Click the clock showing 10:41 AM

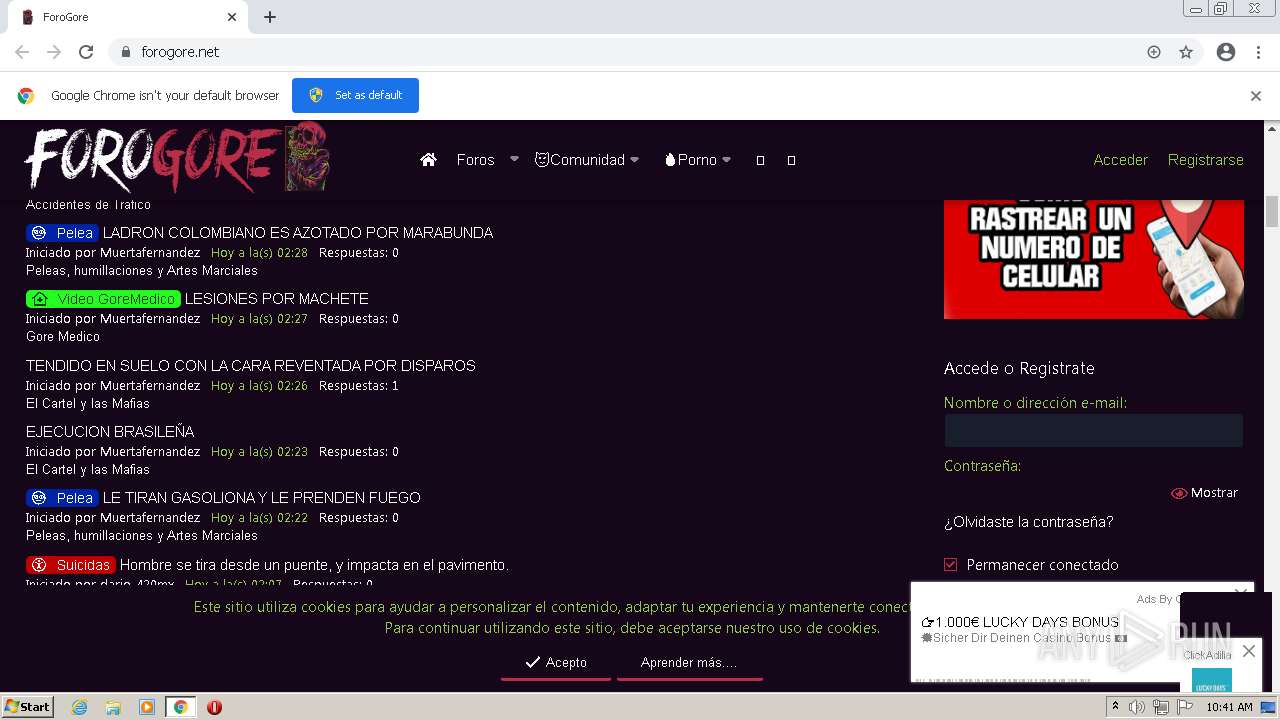[1229, 707]
